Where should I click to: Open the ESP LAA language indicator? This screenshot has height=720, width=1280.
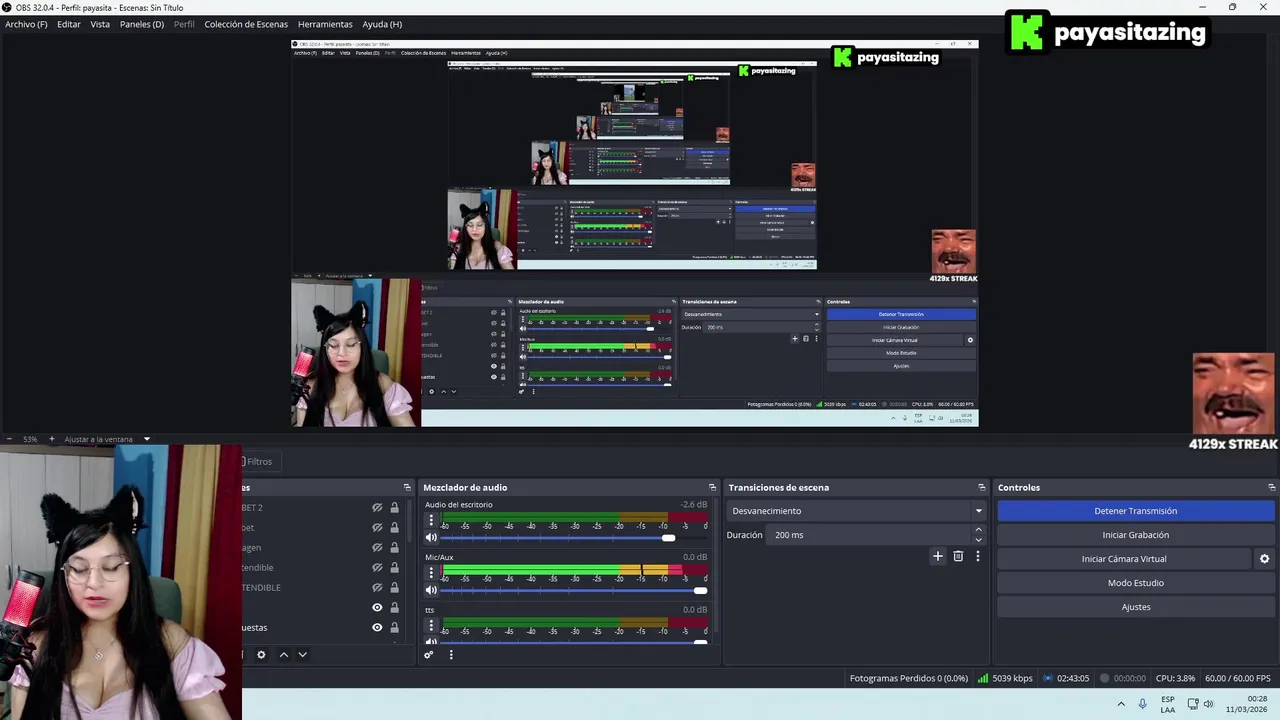1168,704
